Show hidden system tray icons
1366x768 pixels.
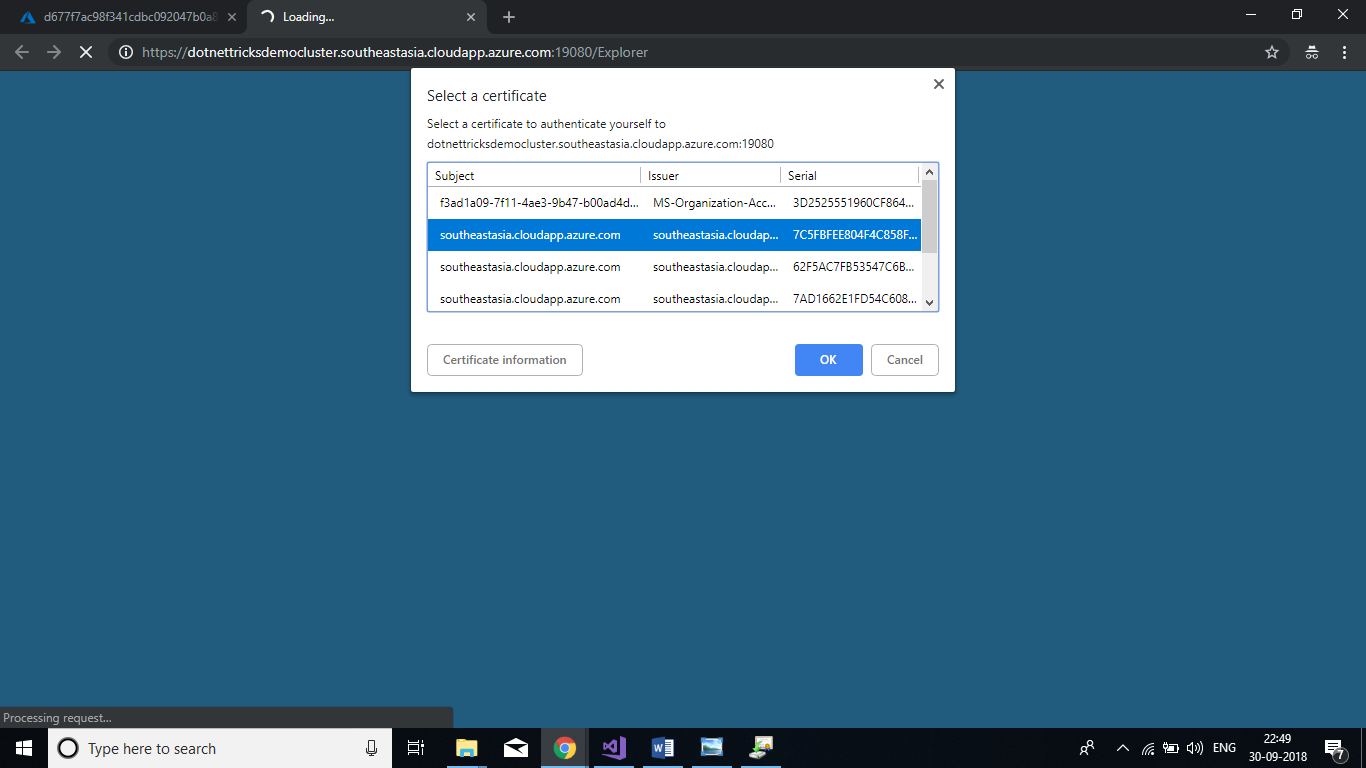tap(1122, 748)
